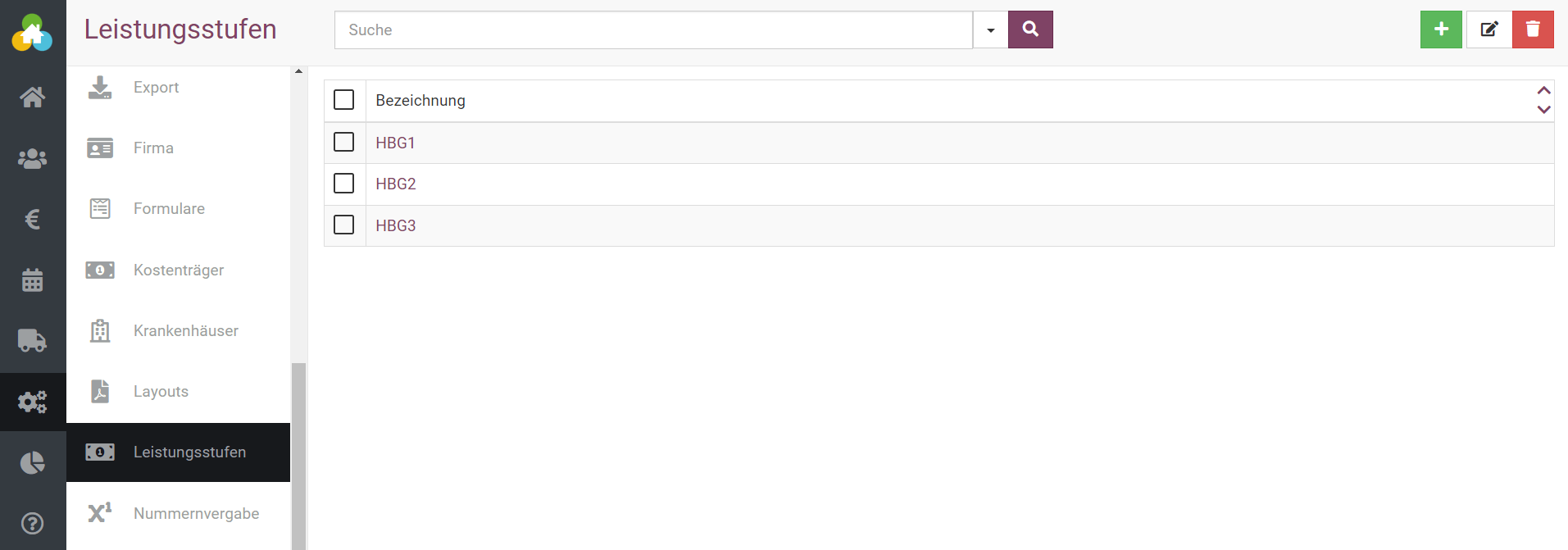Screen dimensions: 1568x550
Task: Click the magnifier search button
Action: (1030, 30)
